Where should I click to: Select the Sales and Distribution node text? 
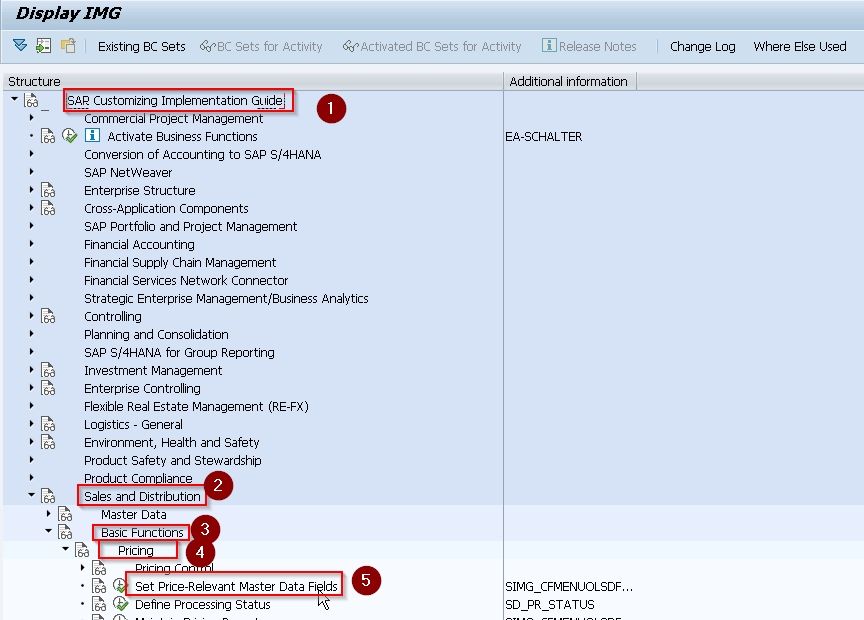(142, 497)
